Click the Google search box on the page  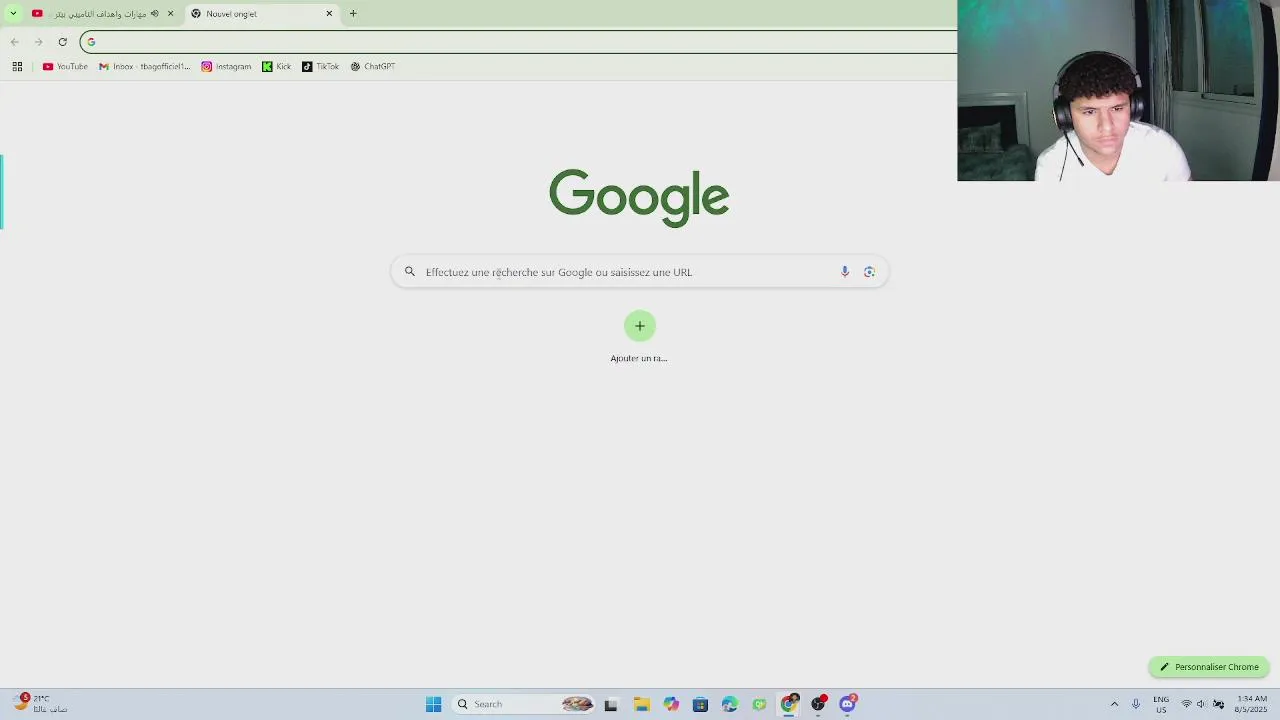tap(639, 272)
